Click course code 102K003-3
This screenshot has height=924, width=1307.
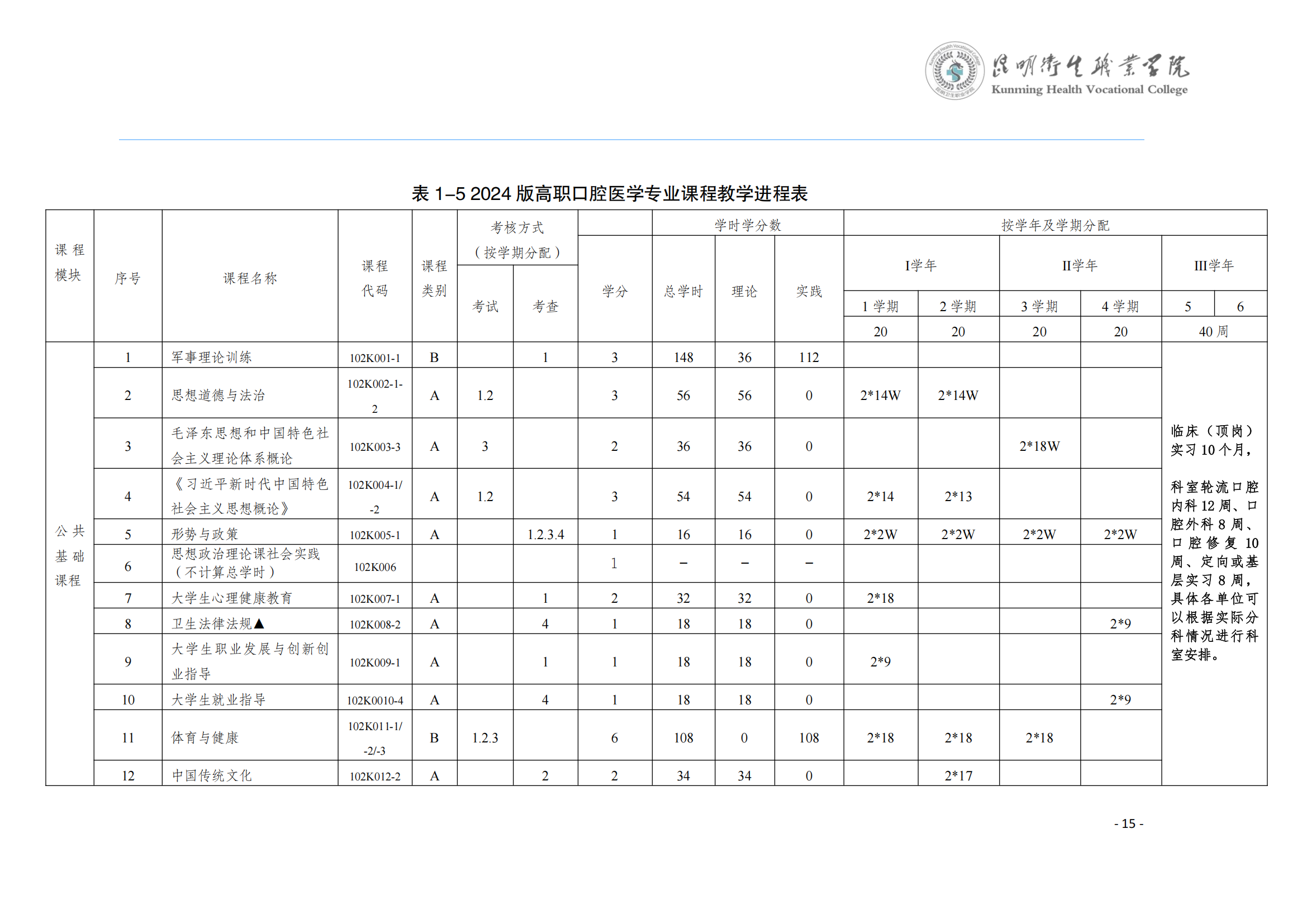(374, 447)
